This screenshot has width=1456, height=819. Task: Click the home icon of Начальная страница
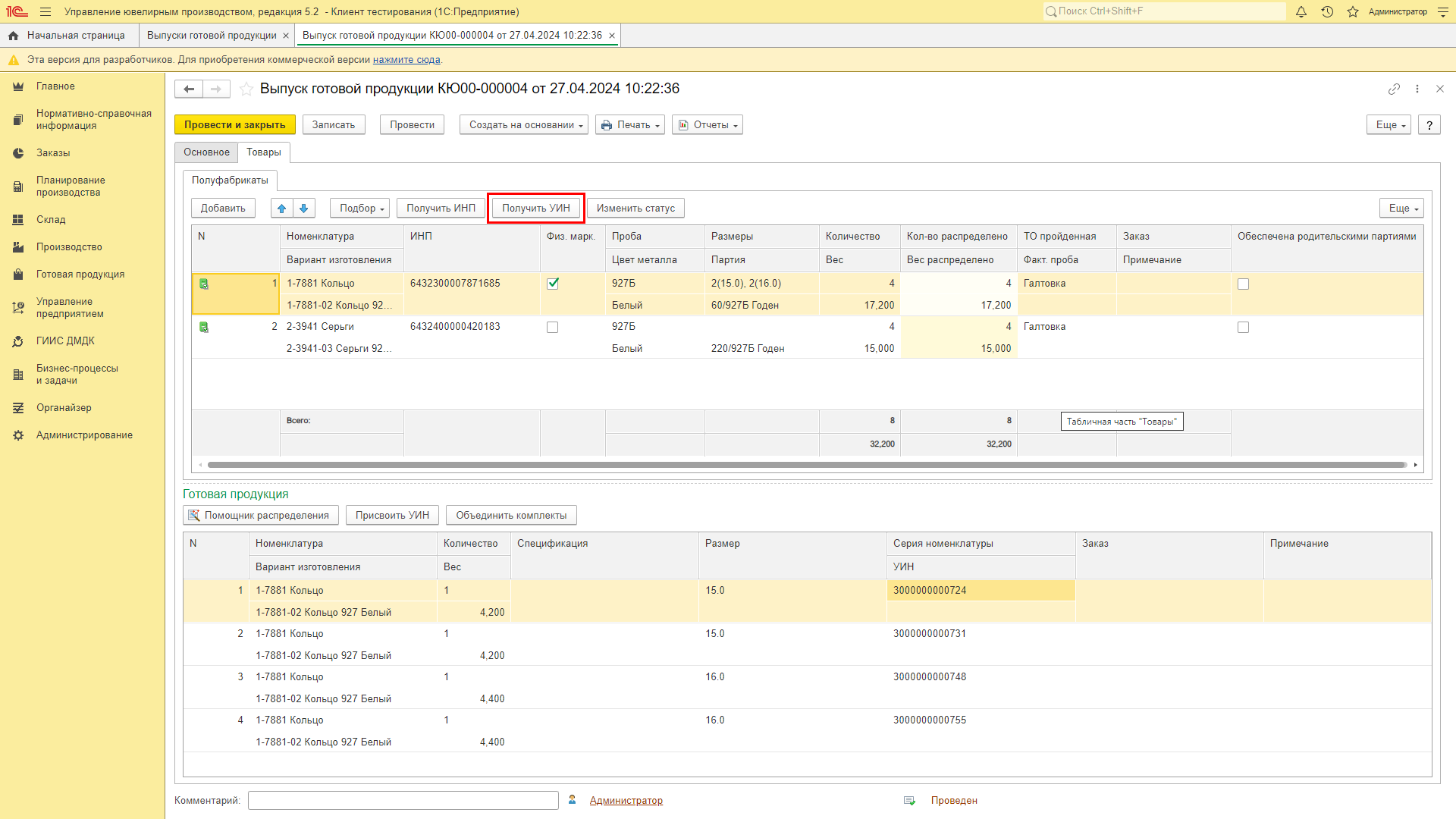click(13, 36)
